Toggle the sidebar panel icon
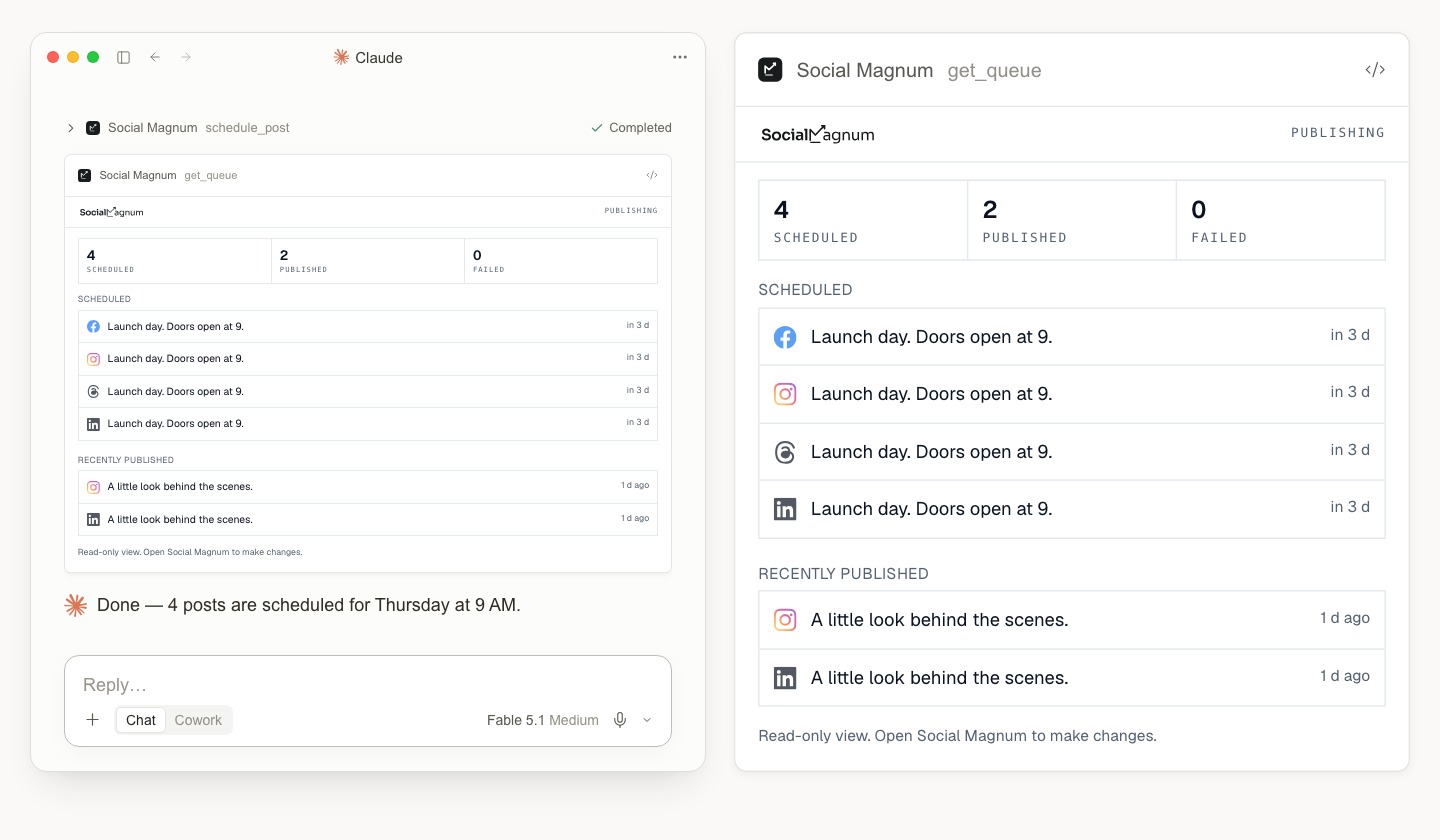The width and height of the screenshot is (1440, 840). click(124, 57)
